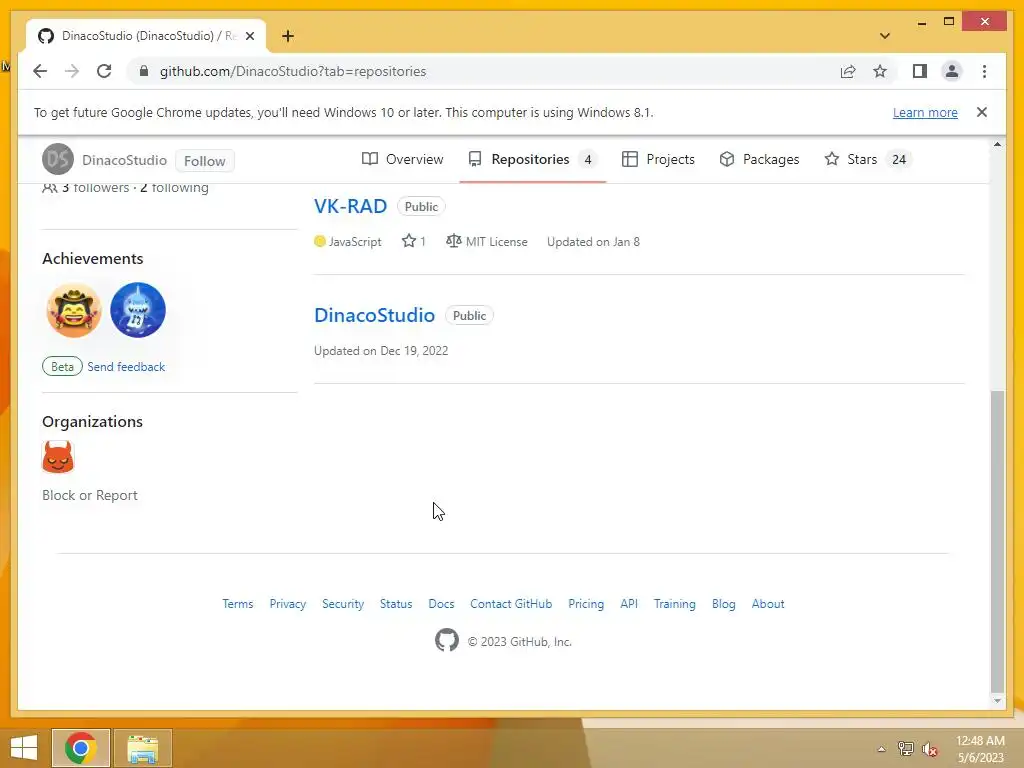Click the scrollbar down arrow
This screenshot has height=768, width=1024.
click(x=997, y=701)
